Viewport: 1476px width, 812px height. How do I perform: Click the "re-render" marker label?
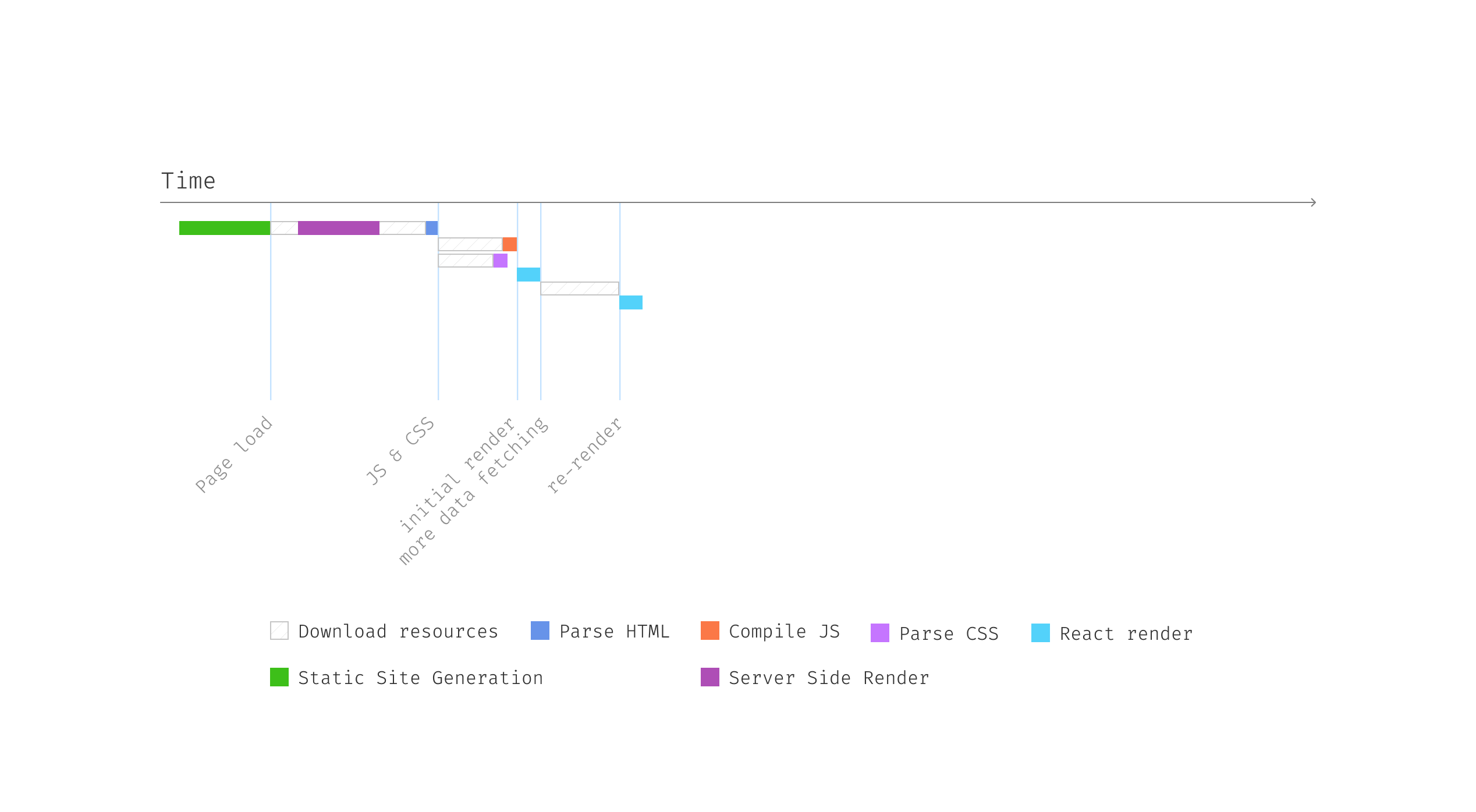click(x=585, y=456)
